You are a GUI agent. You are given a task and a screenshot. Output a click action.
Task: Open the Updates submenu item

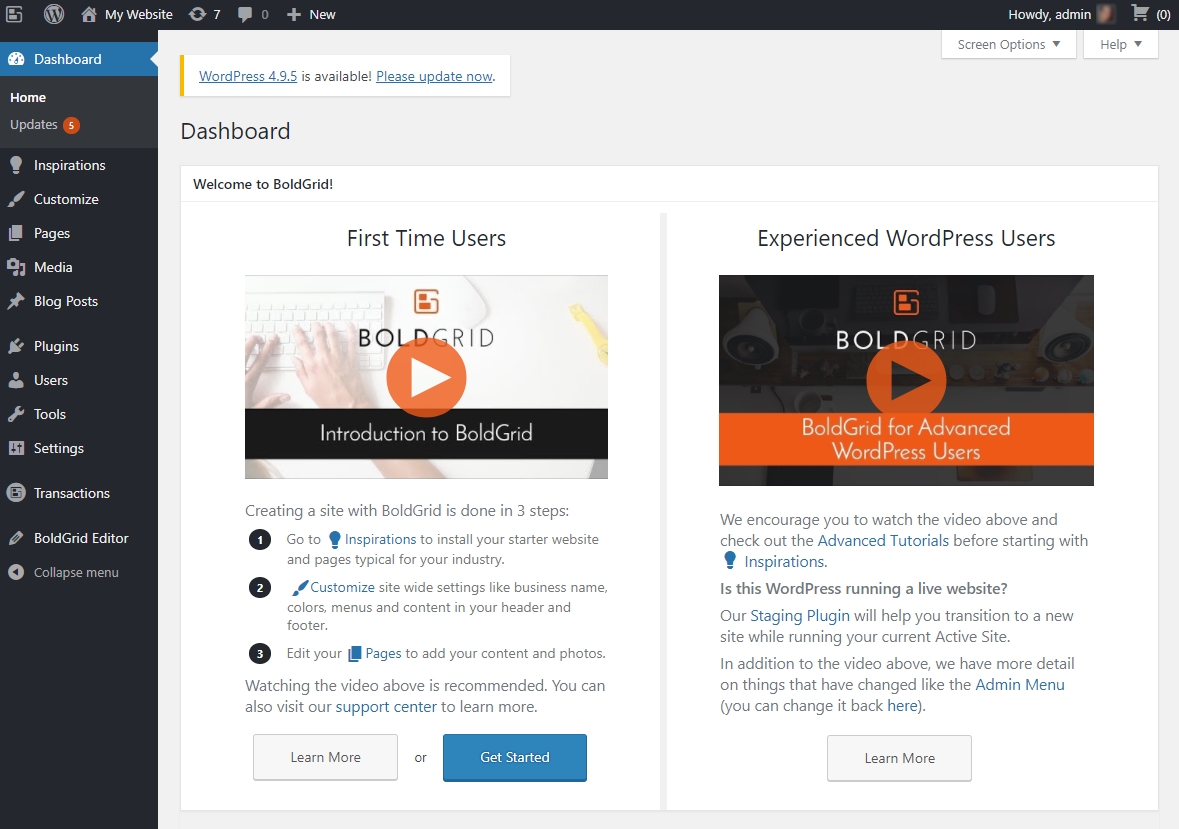tap(34, 125)
